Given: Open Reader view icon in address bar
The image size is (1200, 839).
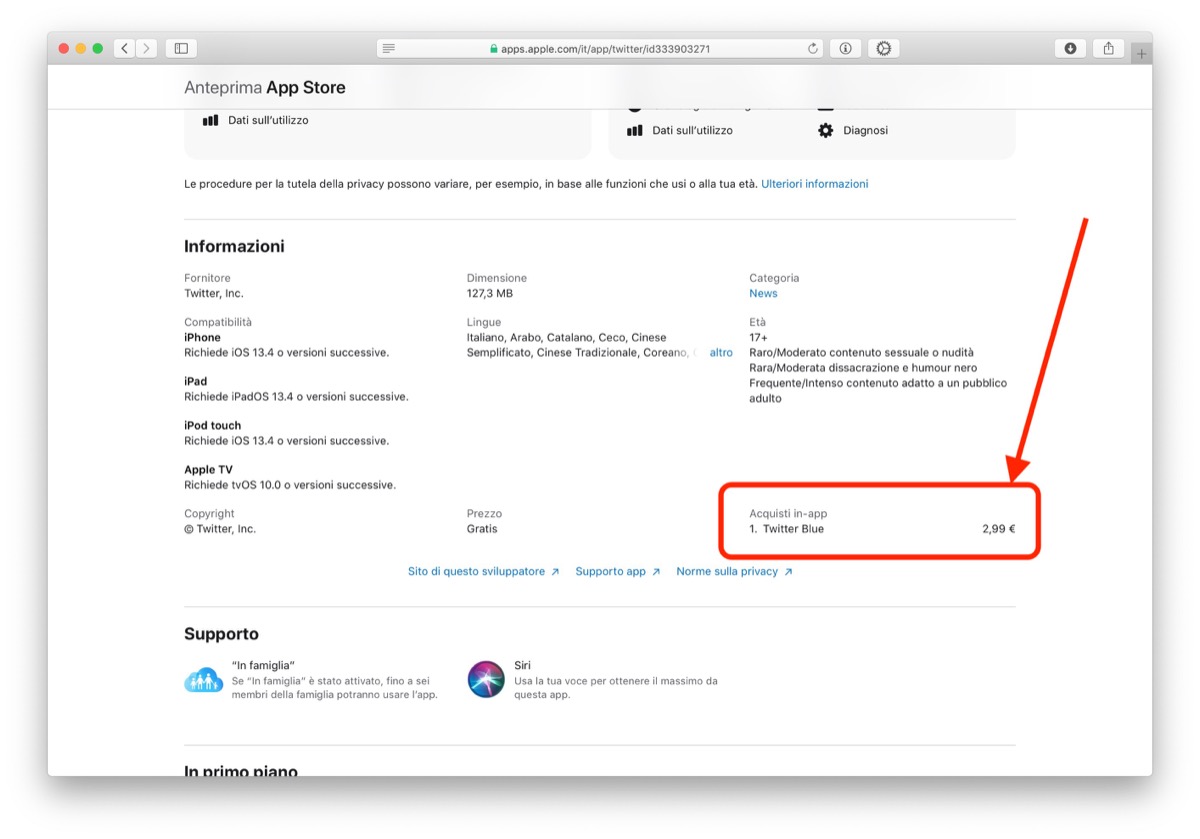Looking at the screenshot, I should coord(389,48).
